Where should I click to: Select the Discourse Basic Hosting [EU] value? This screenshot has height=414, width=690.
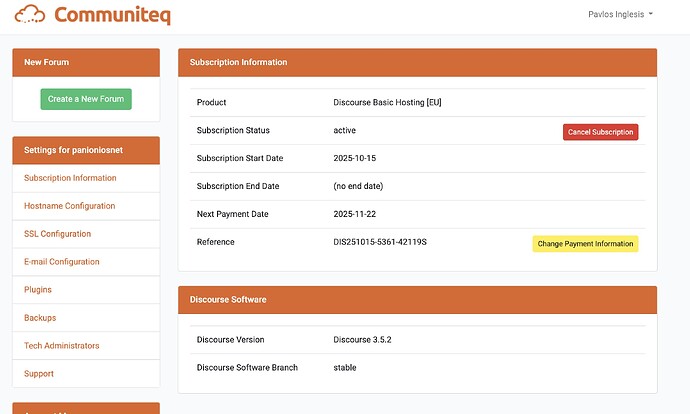coord(387,102)
